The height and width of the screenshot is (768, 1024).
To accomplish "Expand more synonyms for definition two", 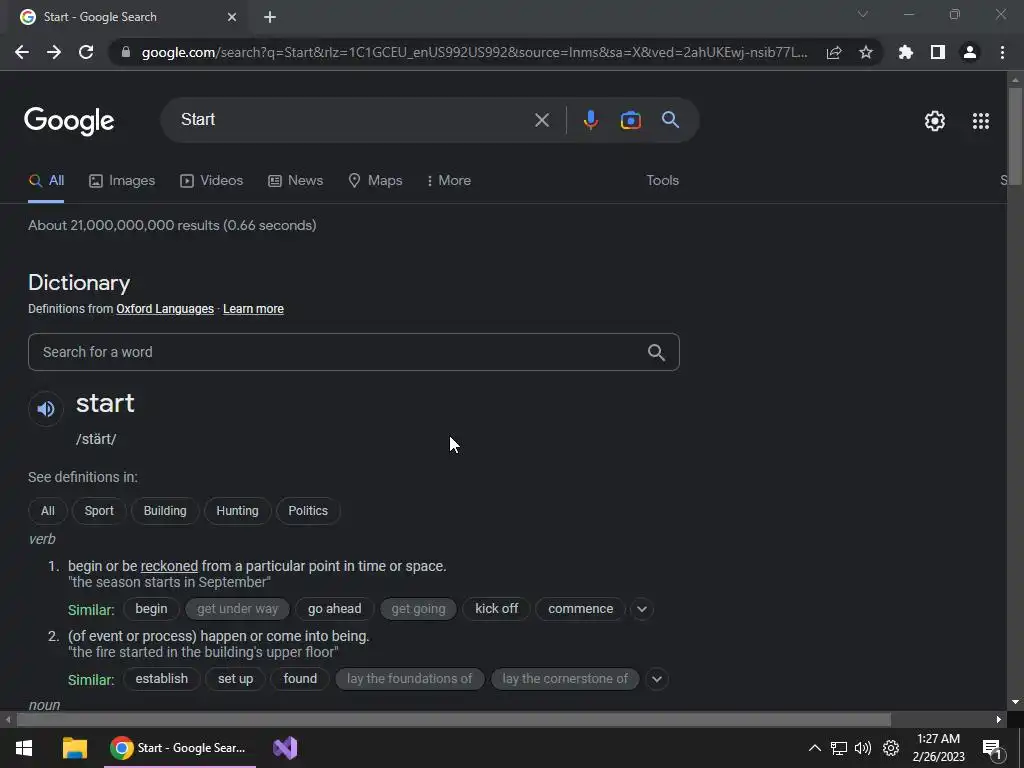I will click(657, 679).
